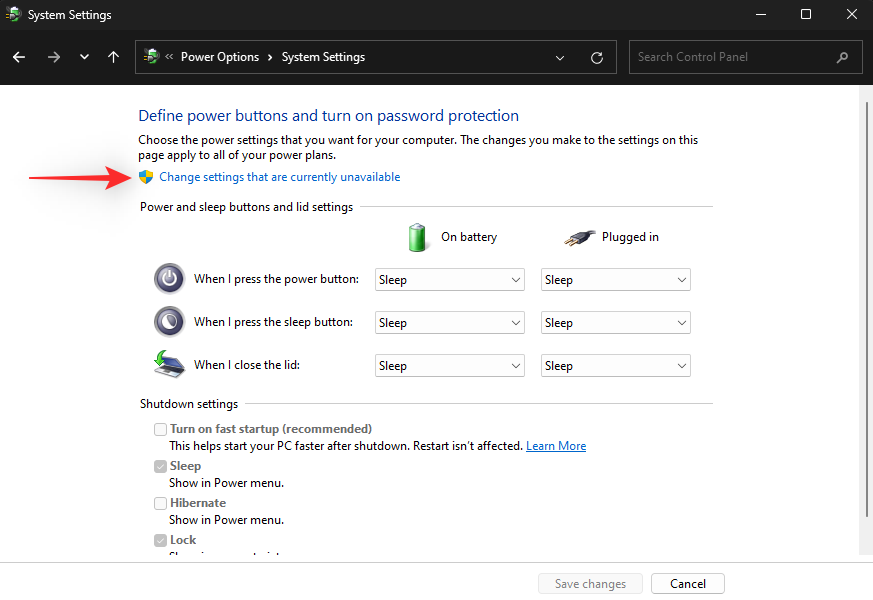
Task: Toggle the Lock checkbox
Action: point(160,540)
